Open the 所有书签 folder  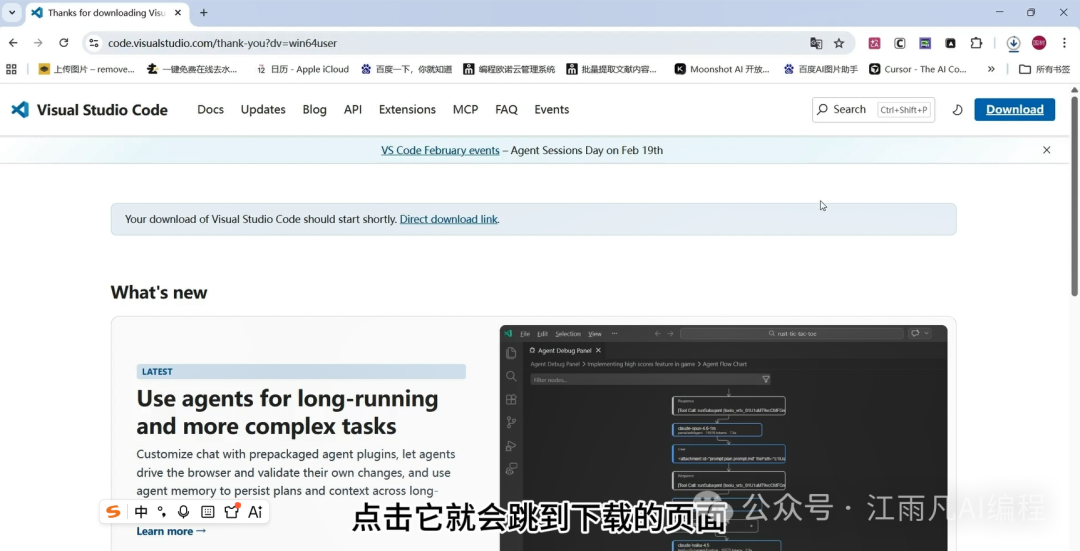[1044, 69]
